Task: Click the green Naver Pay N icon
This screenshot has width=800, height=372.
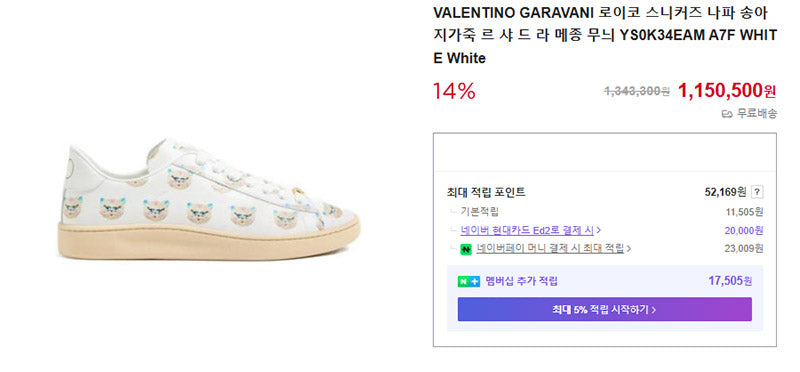Action: click(x=465, y=250)
